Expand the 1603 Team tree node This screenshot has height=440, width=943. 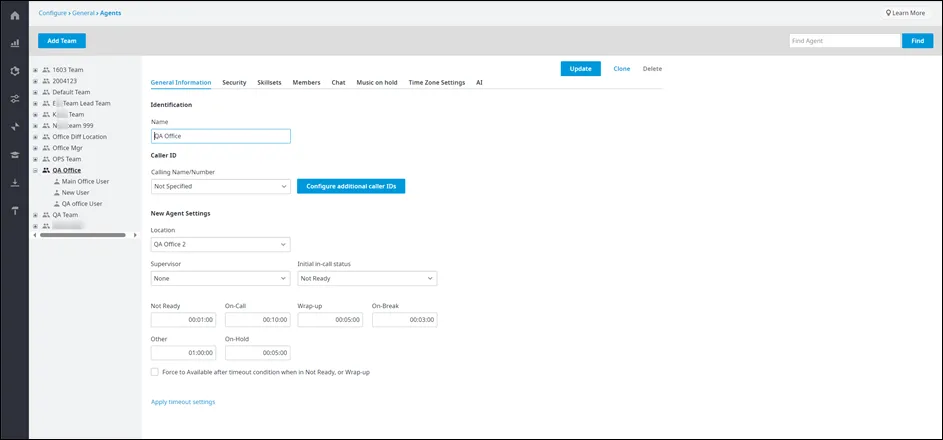point(35,70)
